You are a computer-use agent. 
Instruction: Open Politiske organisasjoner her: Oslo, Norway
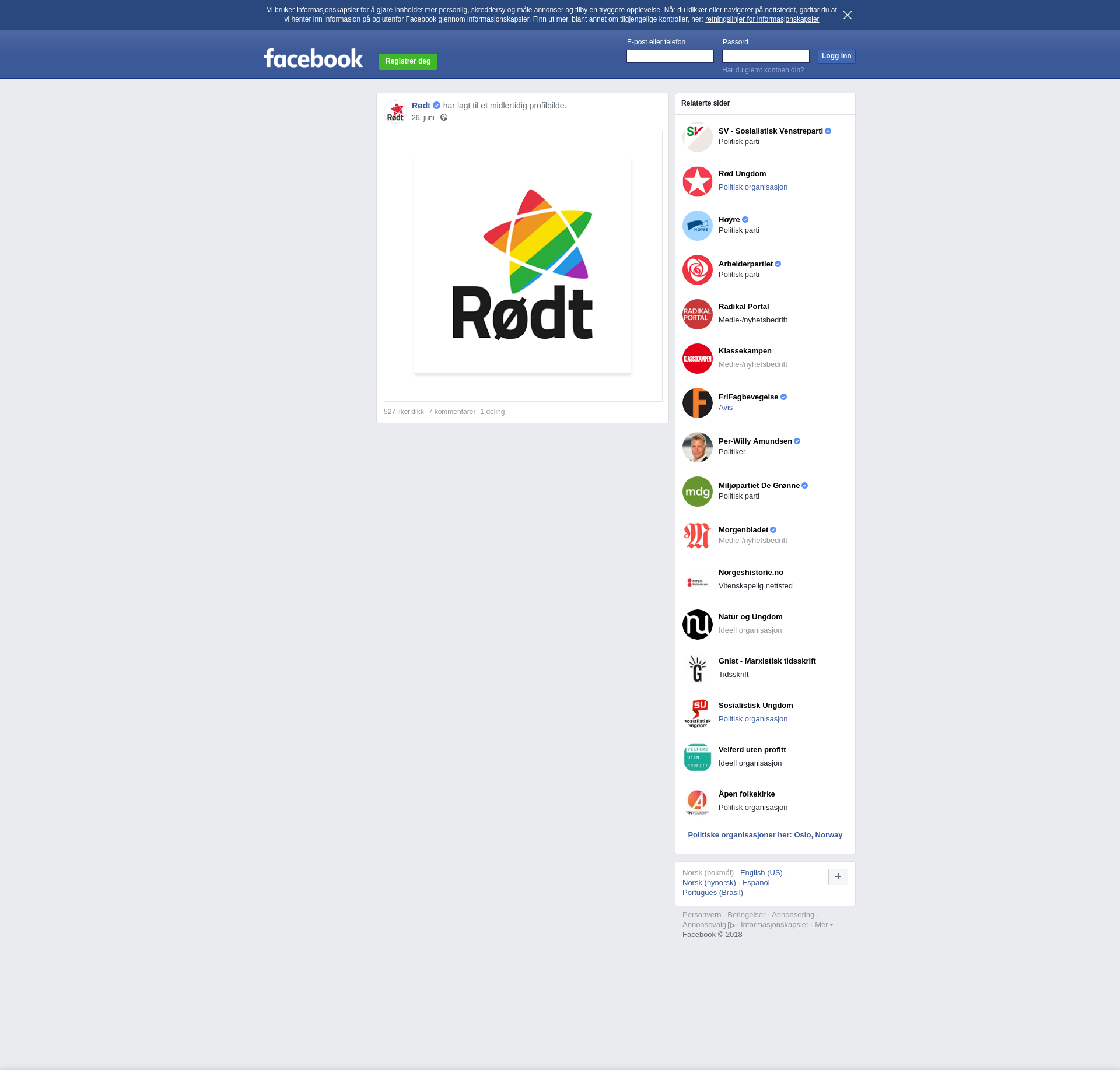point(765,835)
